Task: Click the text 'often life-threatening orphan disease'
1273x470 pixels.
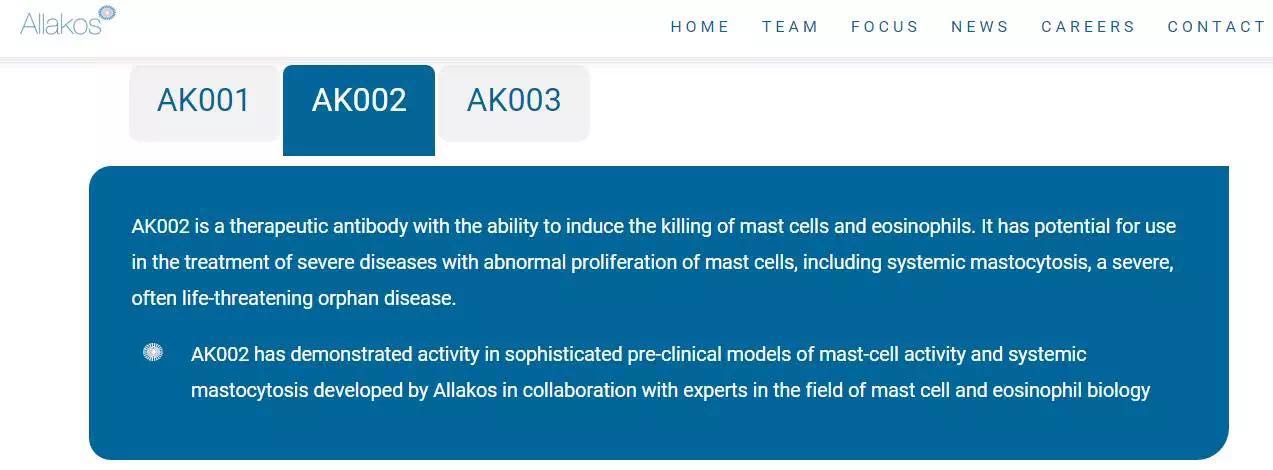Action: click(x=292, y=298)
